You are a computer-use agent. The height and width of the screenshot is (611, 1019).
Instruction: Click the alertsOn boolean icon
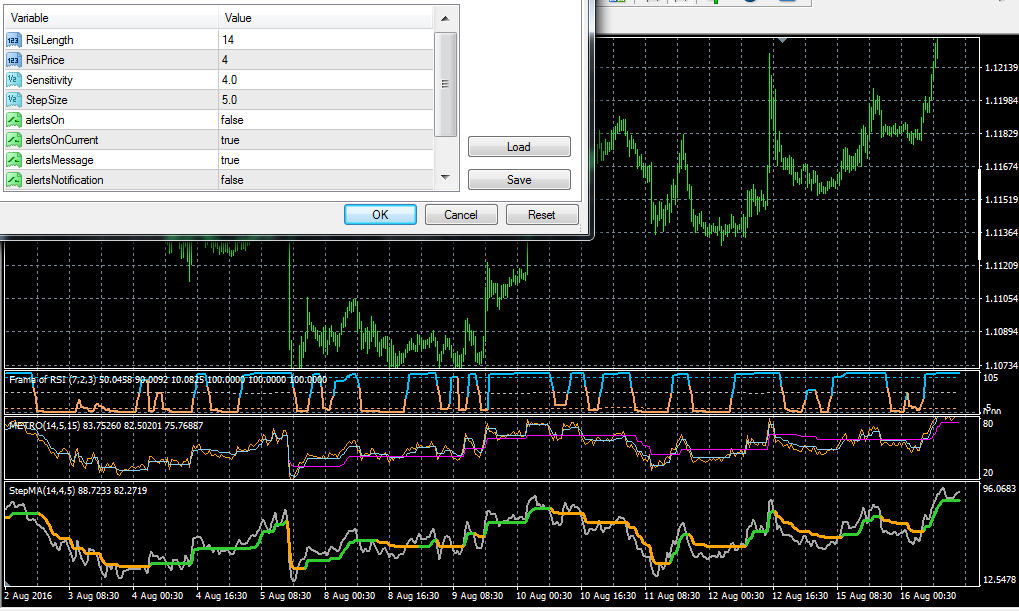[x=14, y=120]
